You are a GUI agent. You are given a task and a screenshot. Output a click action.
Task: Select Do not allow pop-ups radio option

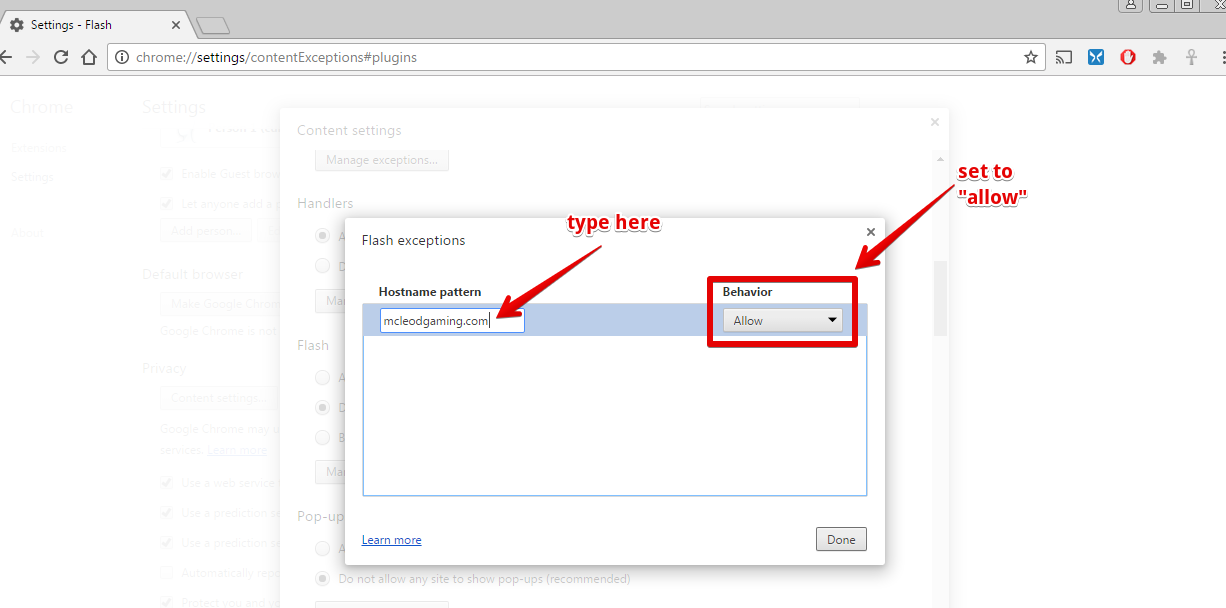[x=323, y=578]
